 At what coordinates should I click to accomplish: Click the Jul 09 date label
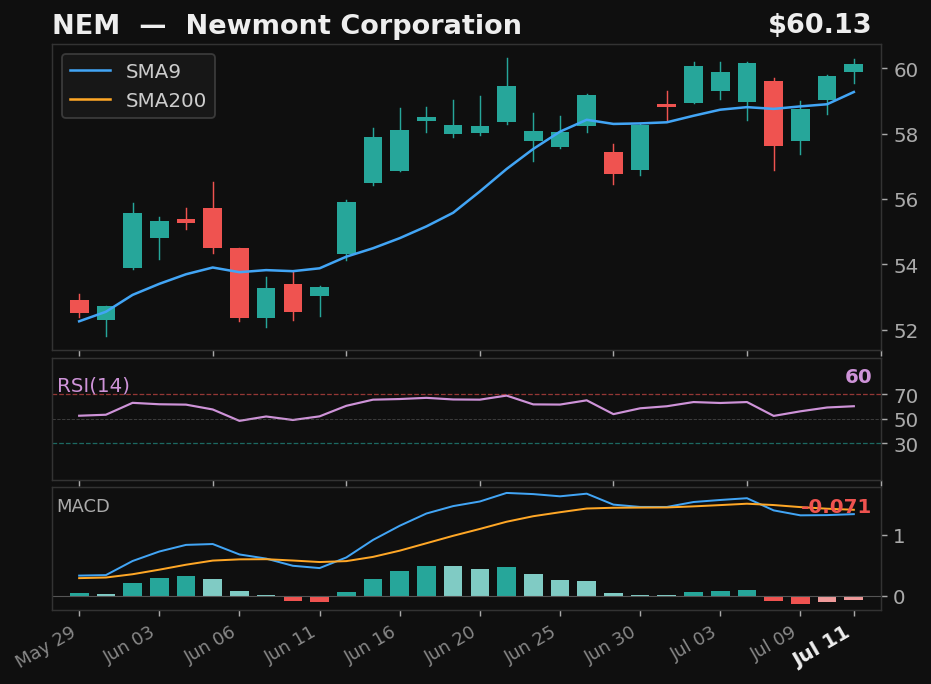click(772, 644)
